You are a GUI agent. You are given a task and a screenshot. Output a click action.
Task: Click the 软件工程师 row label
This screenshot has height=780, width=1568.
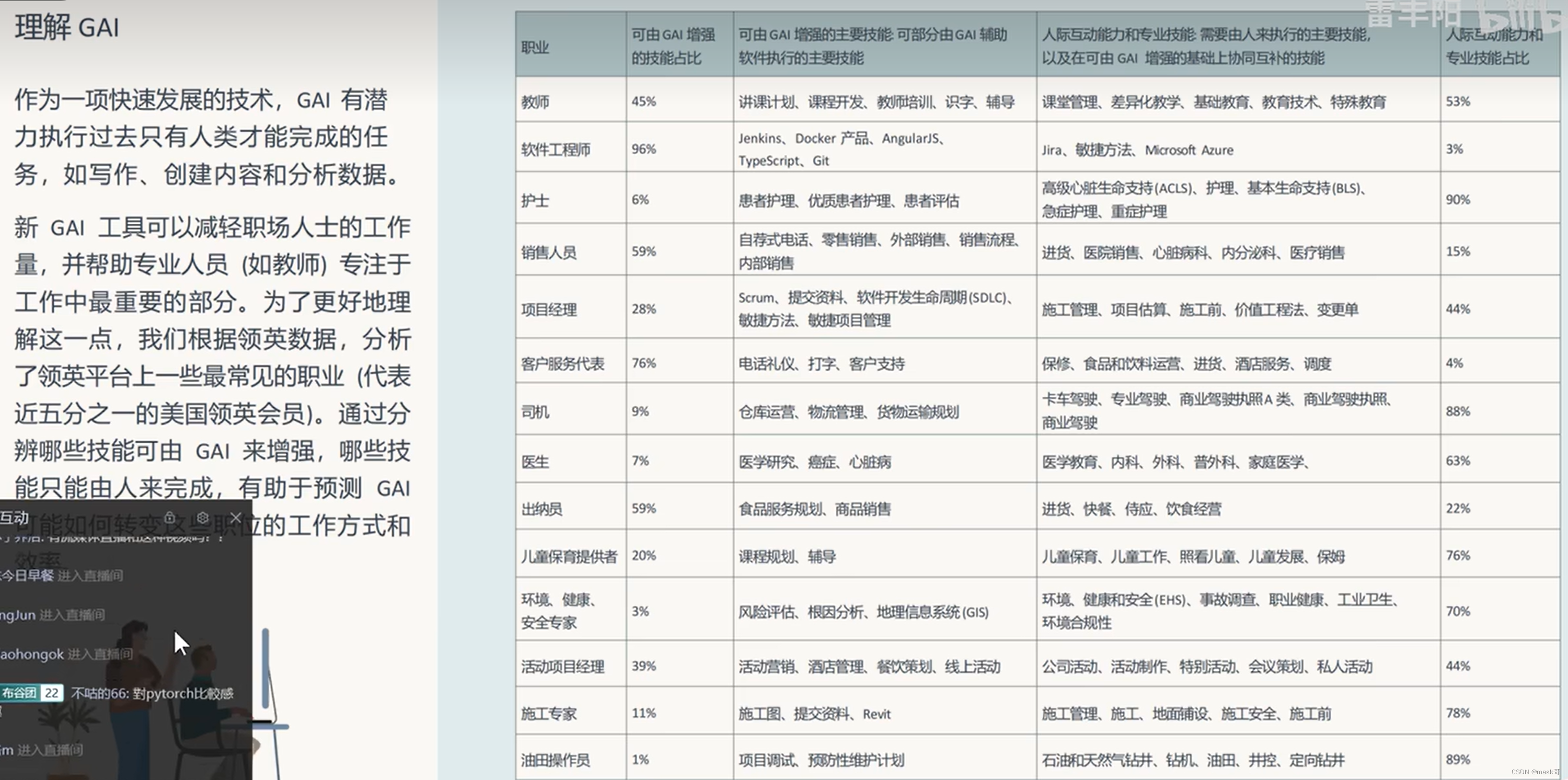point(555,149)
